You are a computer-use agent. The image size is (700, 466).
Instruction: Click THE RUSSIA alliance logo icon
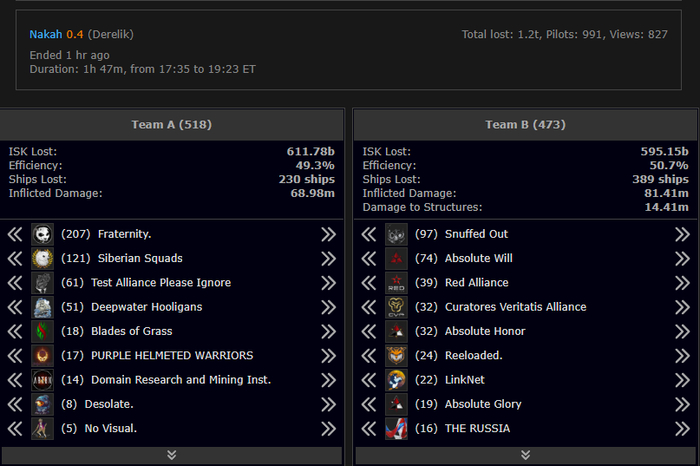pyautogui.click(x=397, y=428)
